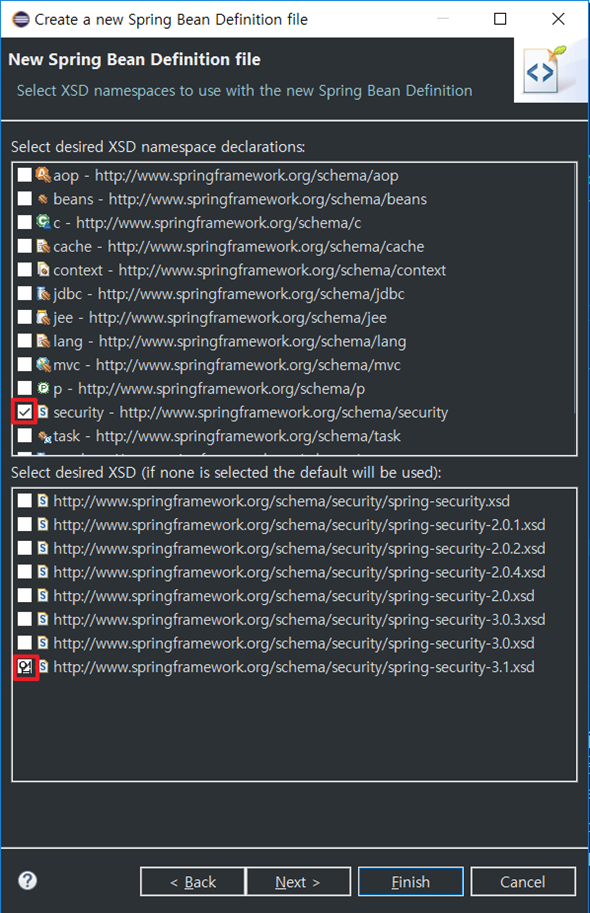Open help via the question mark icon
The width and height of the screenshot is (590, 913).
pyautogui.click(x=27, y=880)
